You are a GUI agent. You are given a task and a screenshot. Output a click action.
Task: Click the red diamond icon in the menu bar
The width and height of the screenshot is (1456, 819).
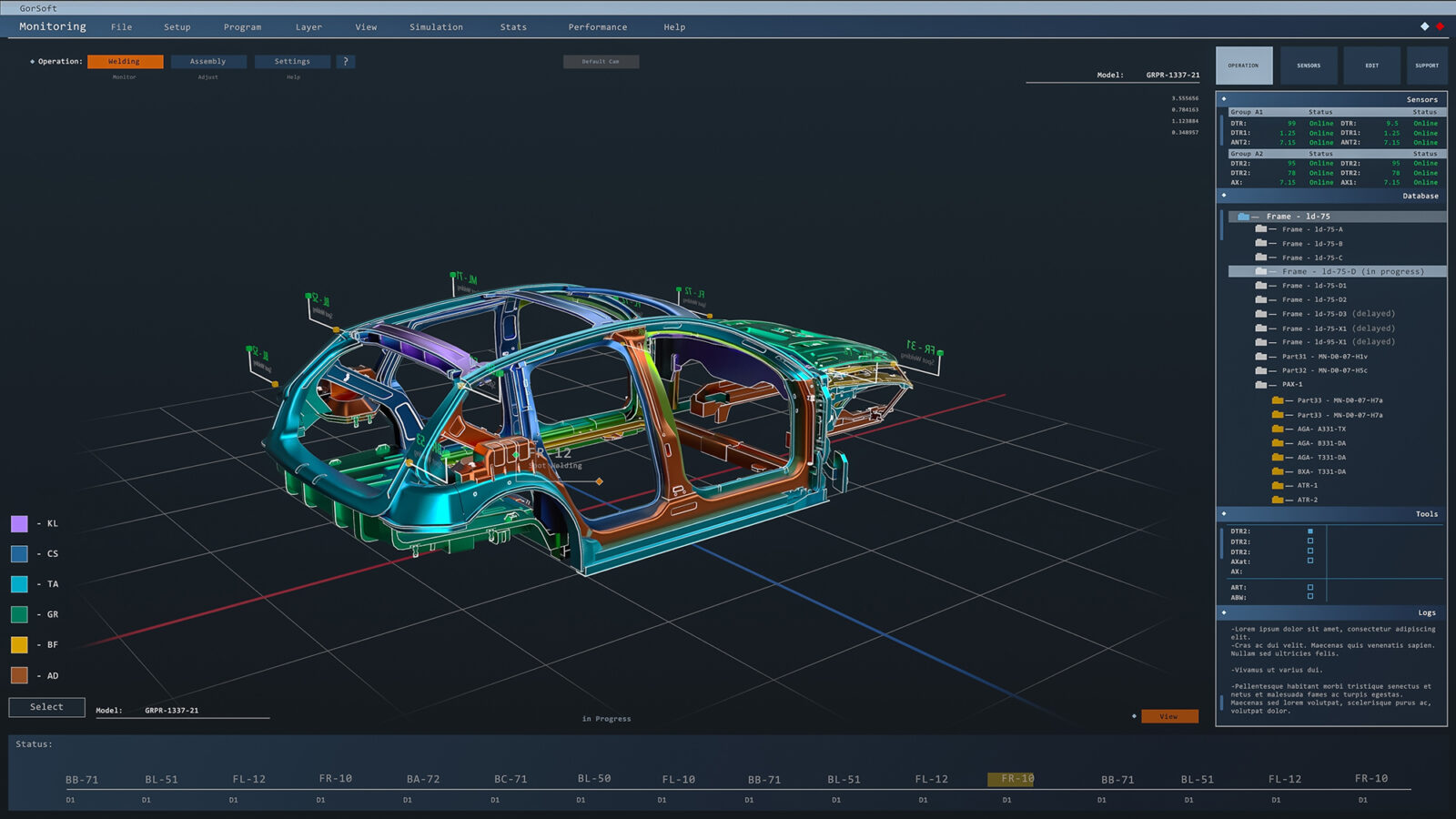1438,28
